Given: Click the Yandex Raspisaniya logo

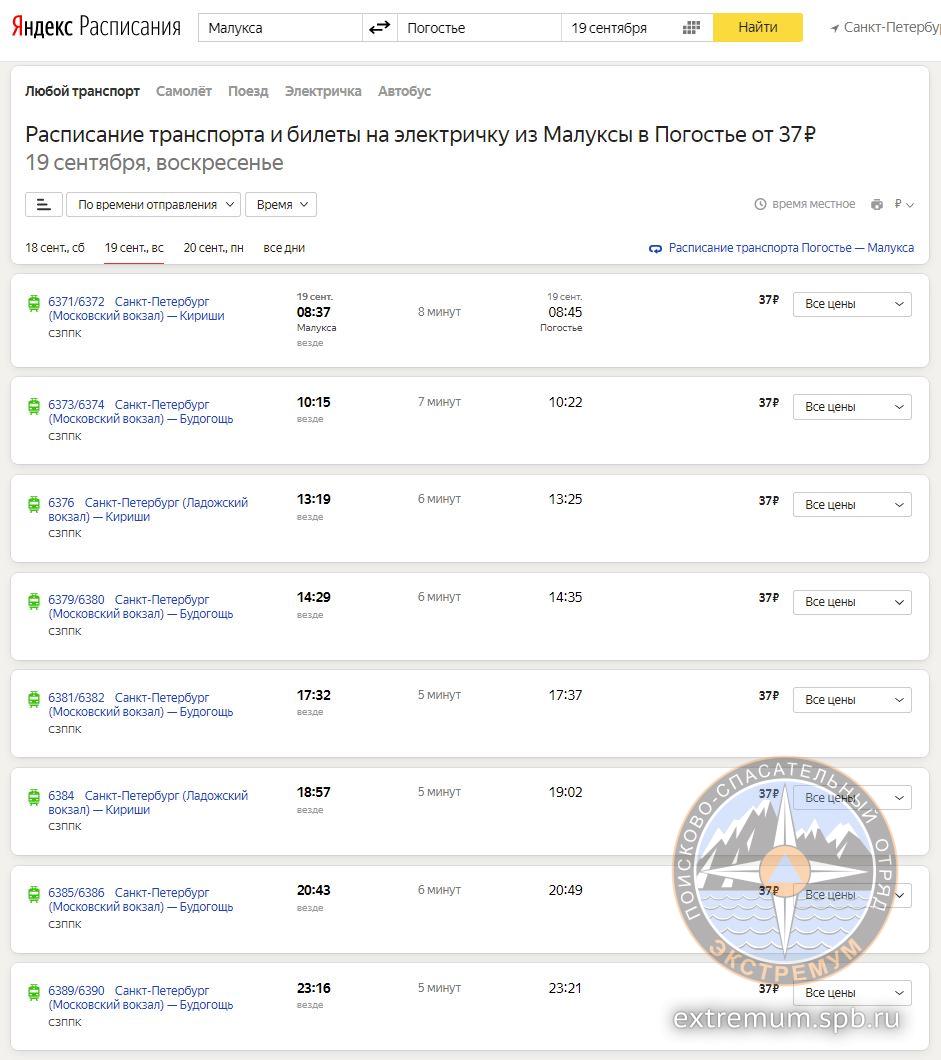Looking at the screenshot, I should pos(96,27).
